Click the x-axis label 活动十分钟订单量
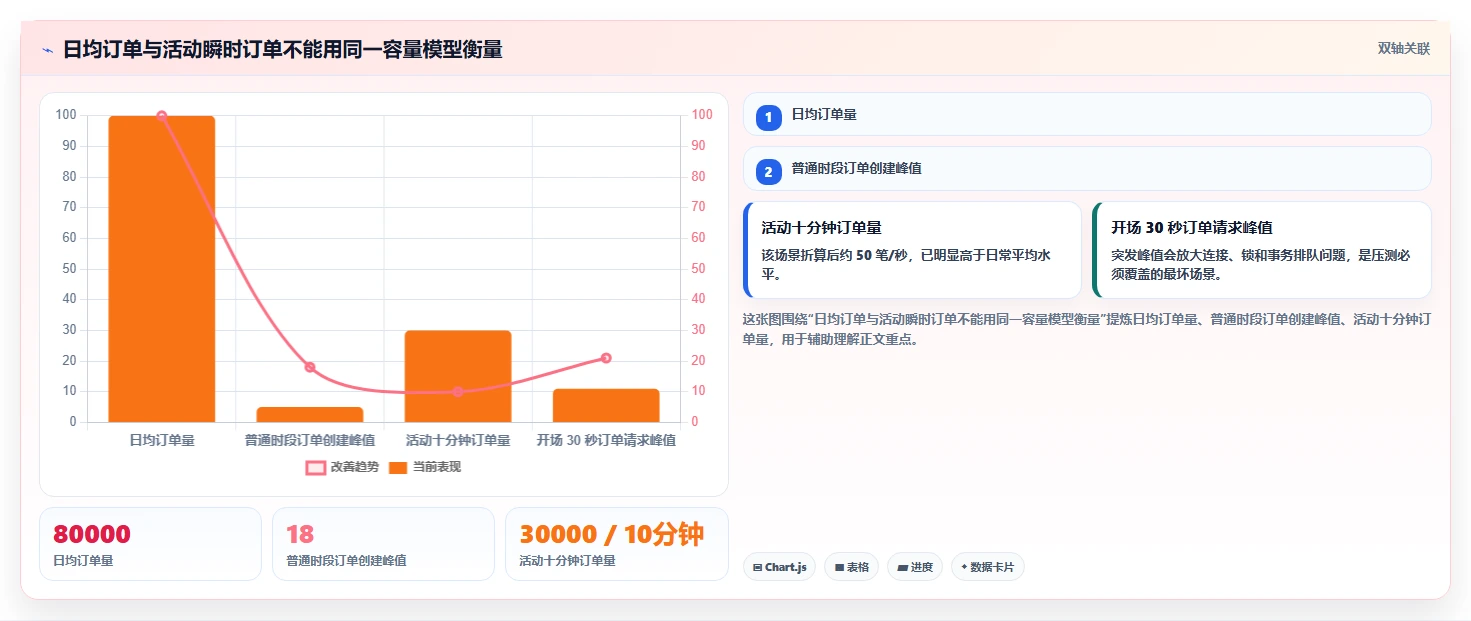 point(458,440)
